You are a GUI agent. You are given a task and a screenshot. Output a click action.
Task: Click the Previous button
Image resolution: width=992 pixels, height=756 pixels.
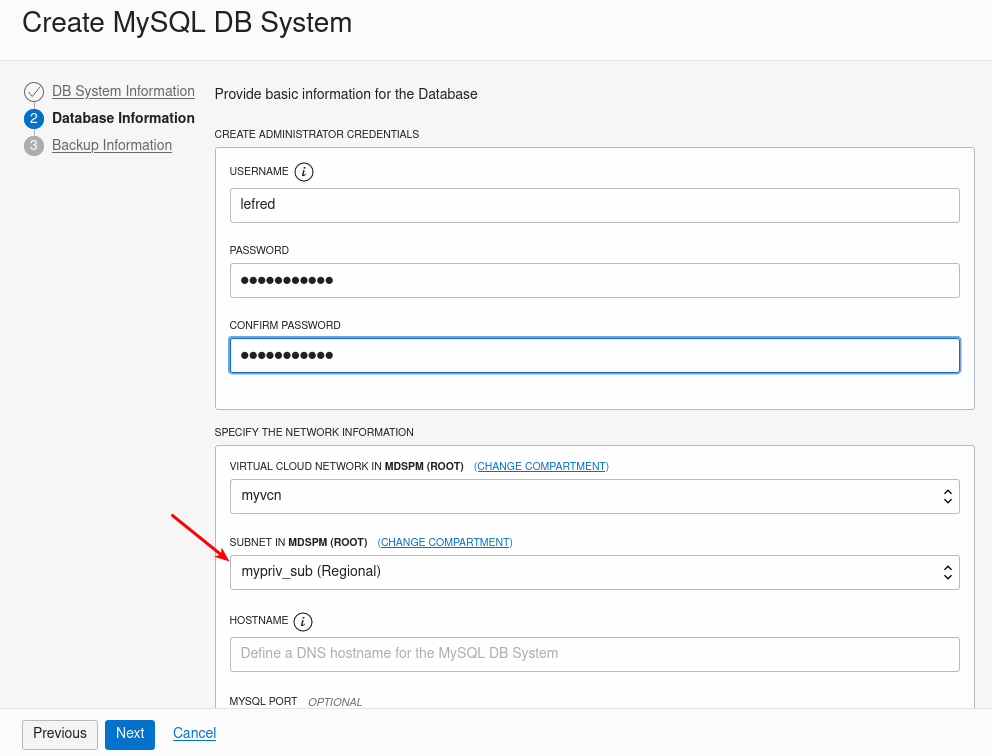click(x=60, y=734)
